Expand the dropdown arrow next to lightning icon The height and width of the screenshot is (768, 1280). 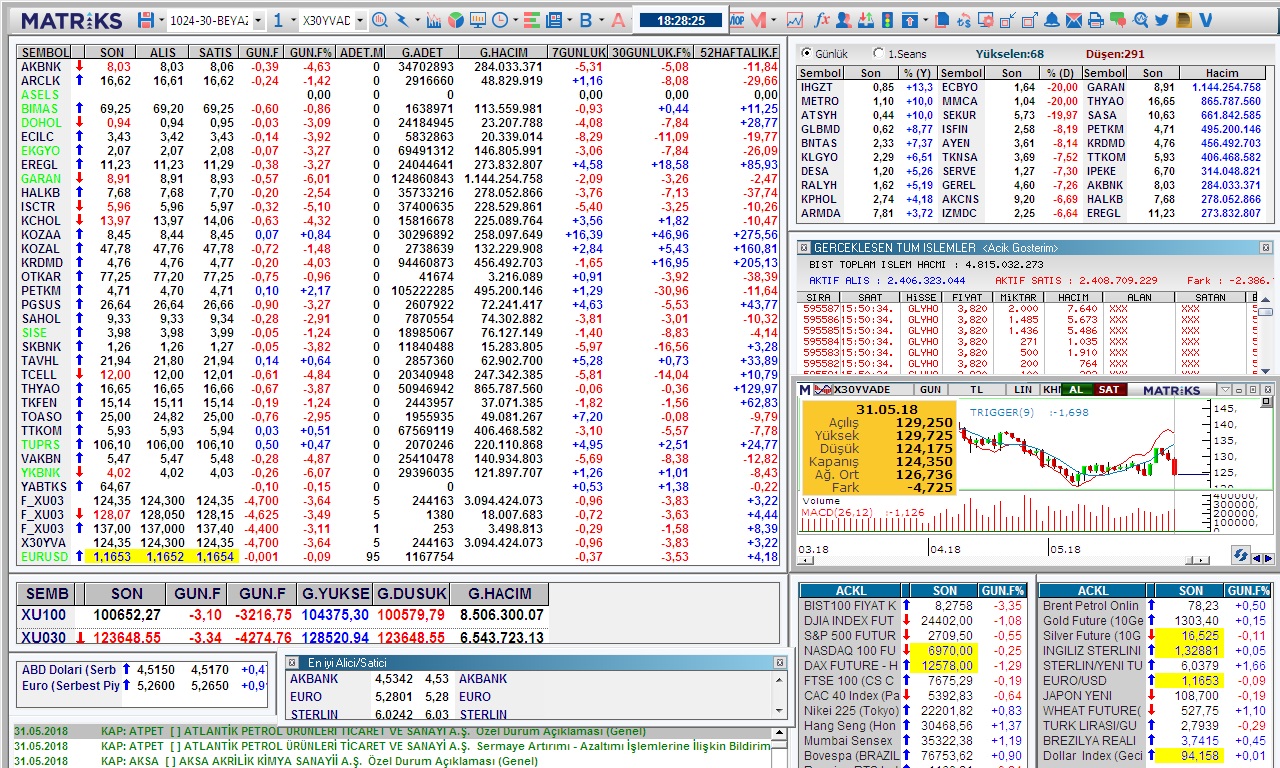click(x=417, y=21)
